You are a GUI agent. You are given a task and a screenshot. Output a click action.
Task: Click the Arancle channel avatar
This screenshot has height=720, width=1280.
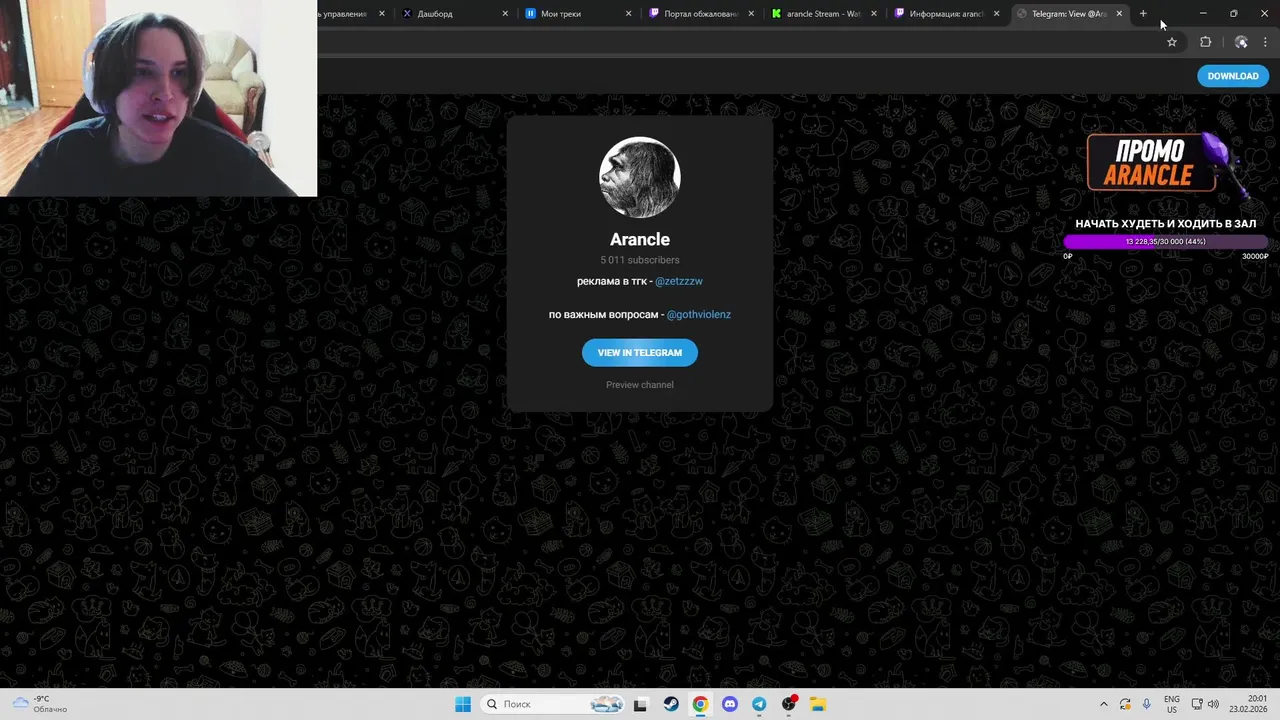point(640,177)
